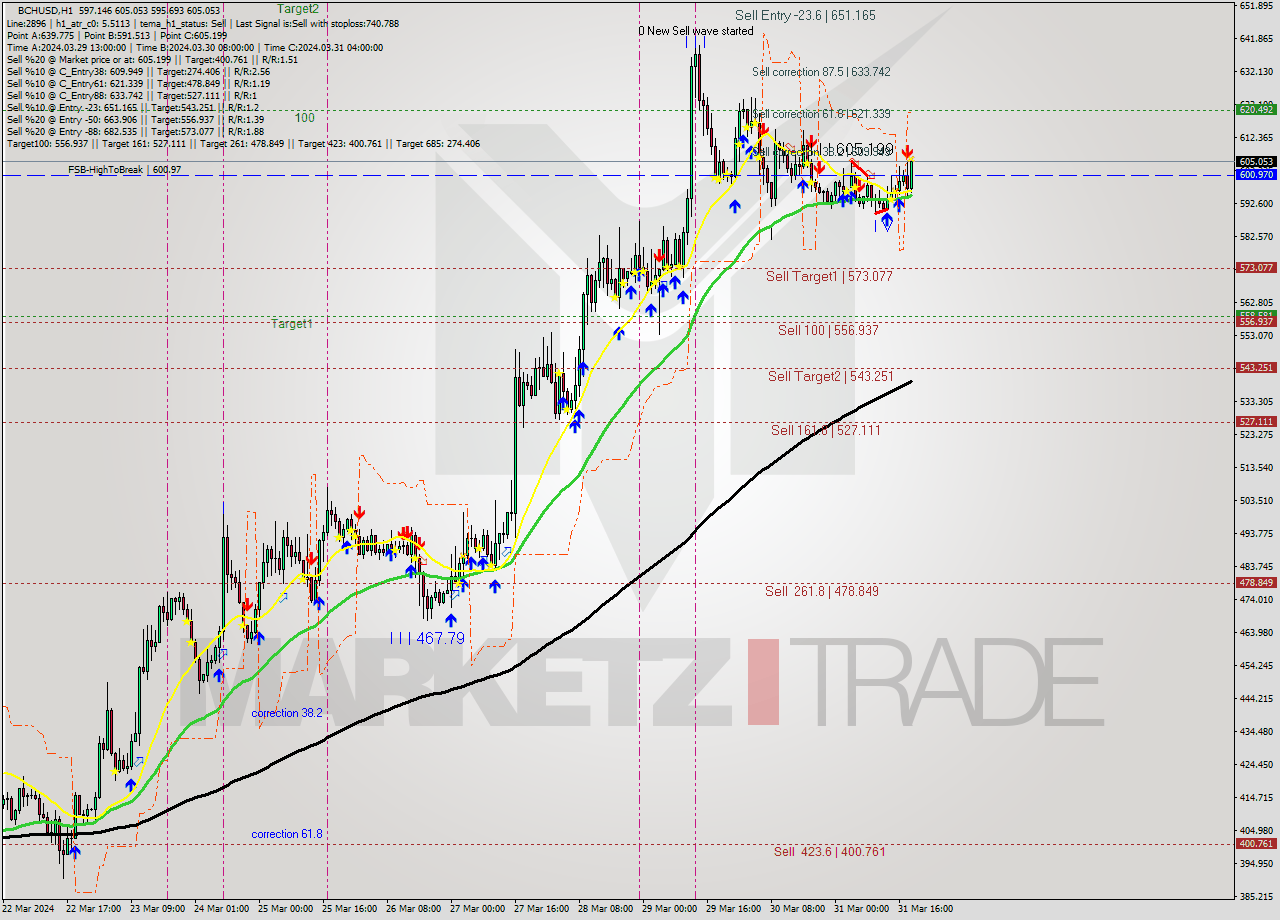Click the red 543.251 price axis tag
The width and height of the screenshot is (1280, 920).
[1256, 368]
